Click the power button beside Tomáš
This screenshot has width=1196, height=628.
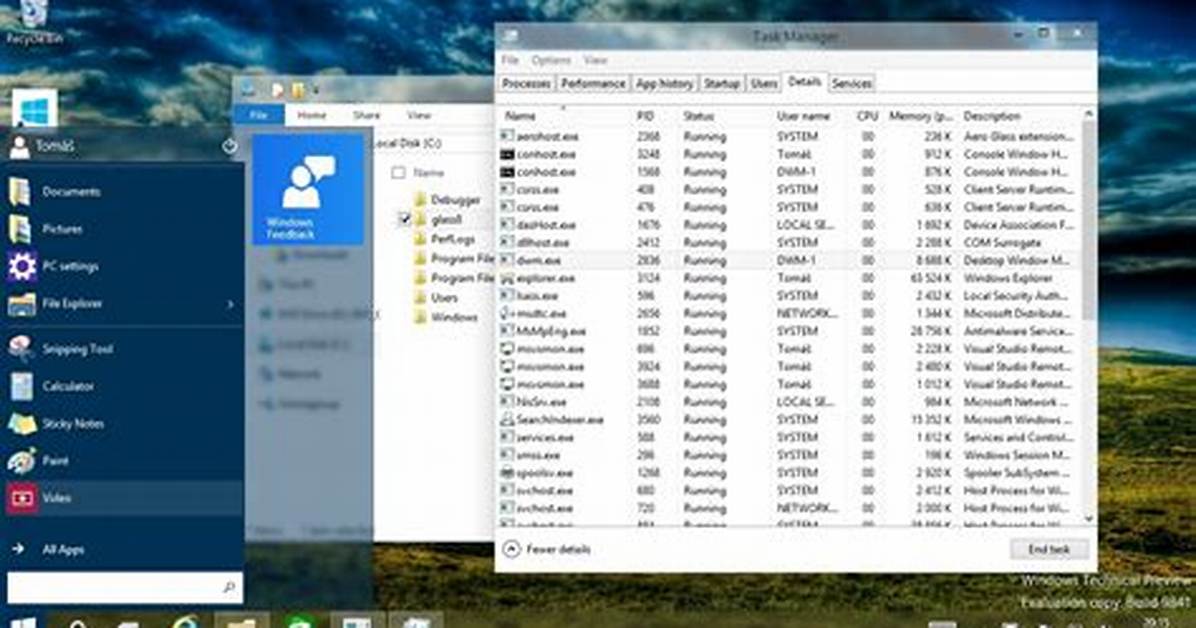(x=229, y=146)
